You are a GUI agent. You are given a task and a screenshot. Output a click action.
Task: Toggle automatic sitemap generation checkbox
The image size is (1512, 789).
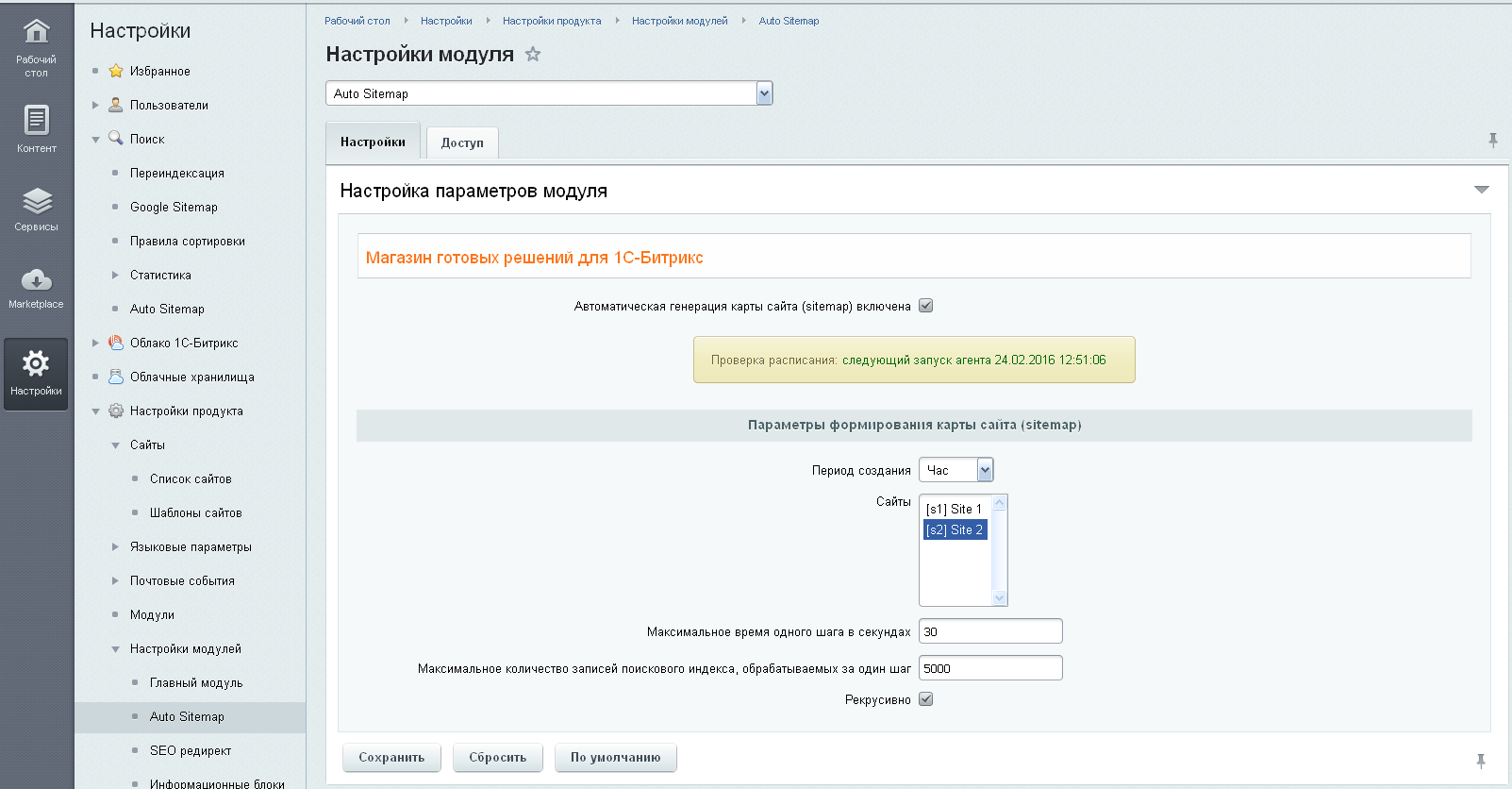point(926,306)
